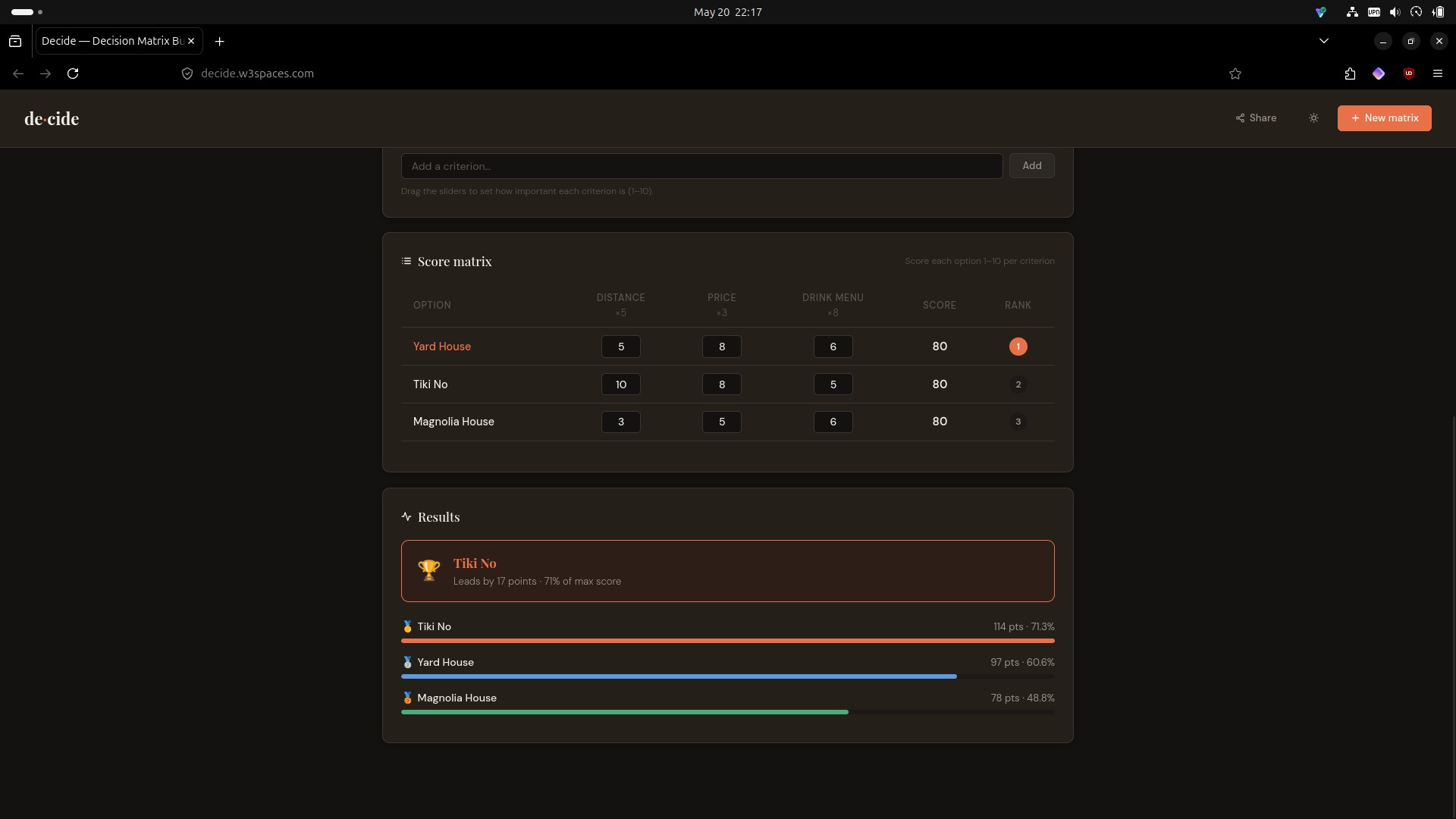Click the Activities workspace indicator
The image size is (1456, 819).
pyautogui.click(x=27, y=12)
